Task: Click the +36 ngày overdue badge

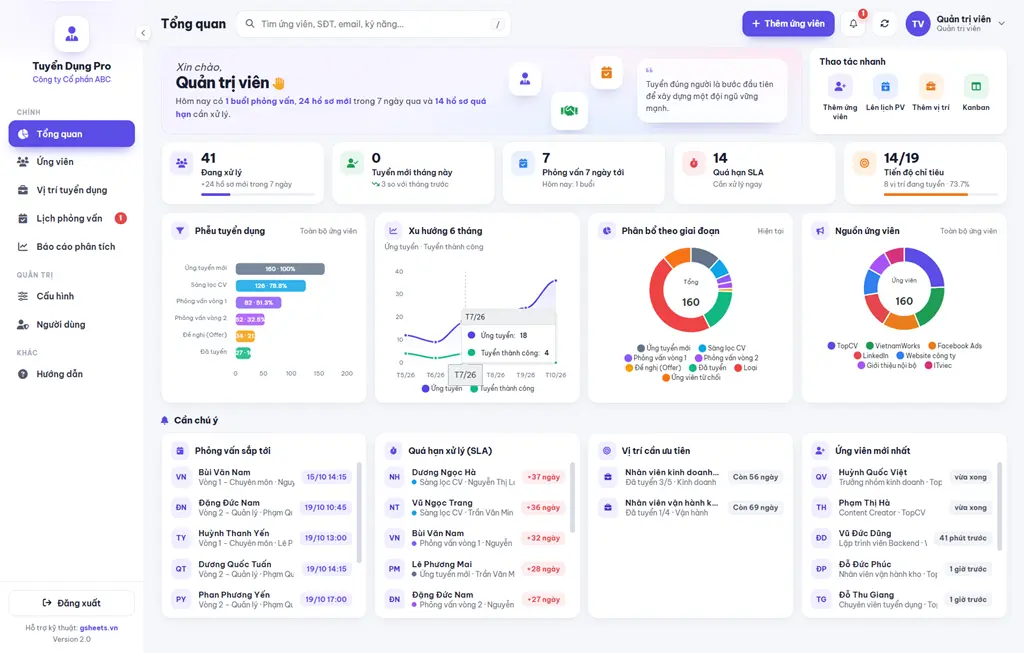Action: [x=543, y=507]
